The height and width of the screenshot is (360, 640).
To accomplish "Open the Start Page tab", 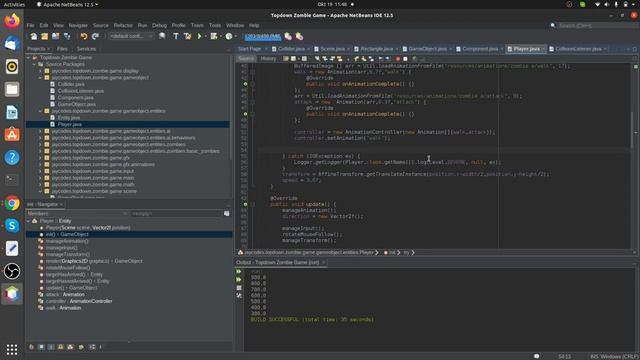I will pos(249,49).
